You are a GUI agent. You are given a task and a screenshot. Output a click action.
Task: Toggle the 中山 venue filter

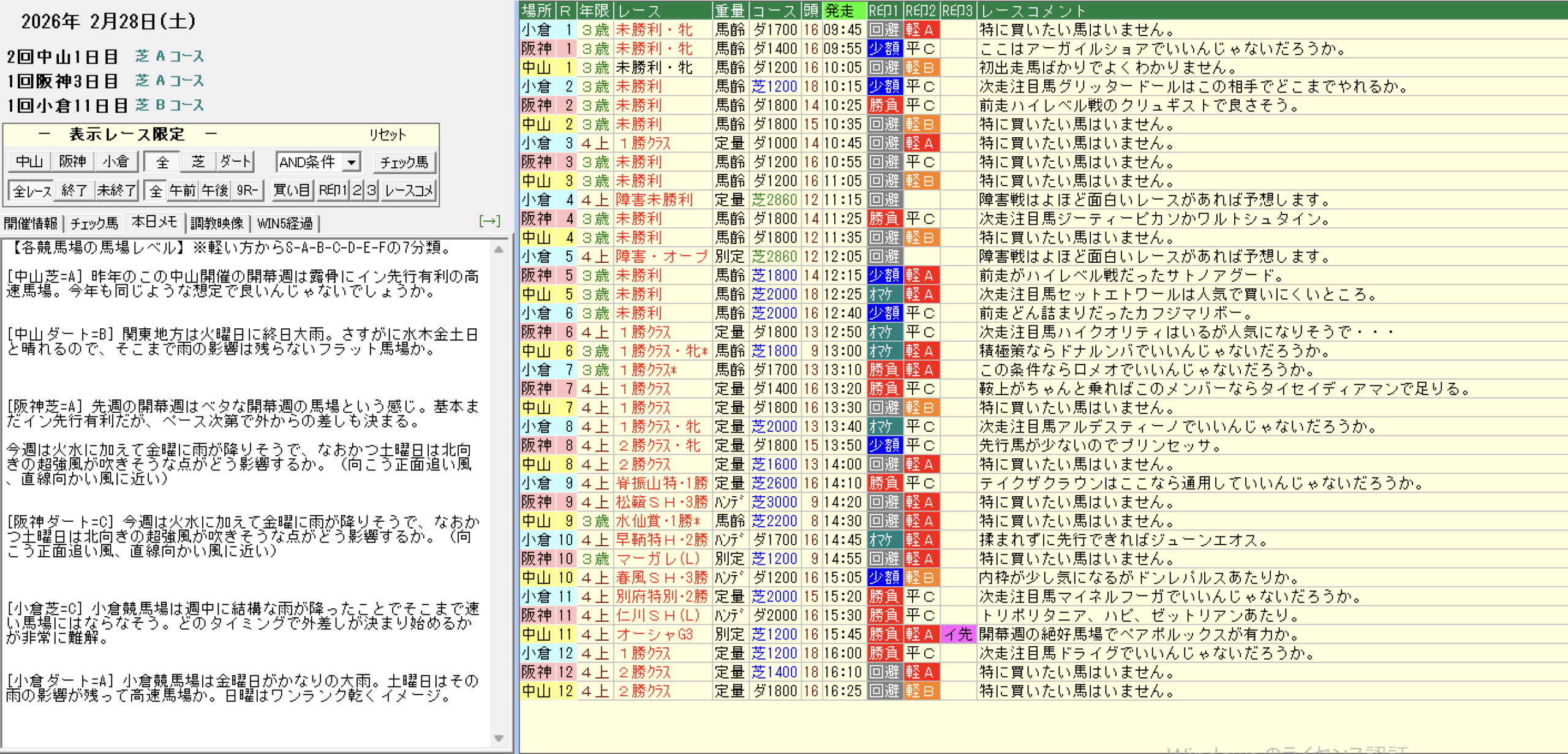(29, 162)
